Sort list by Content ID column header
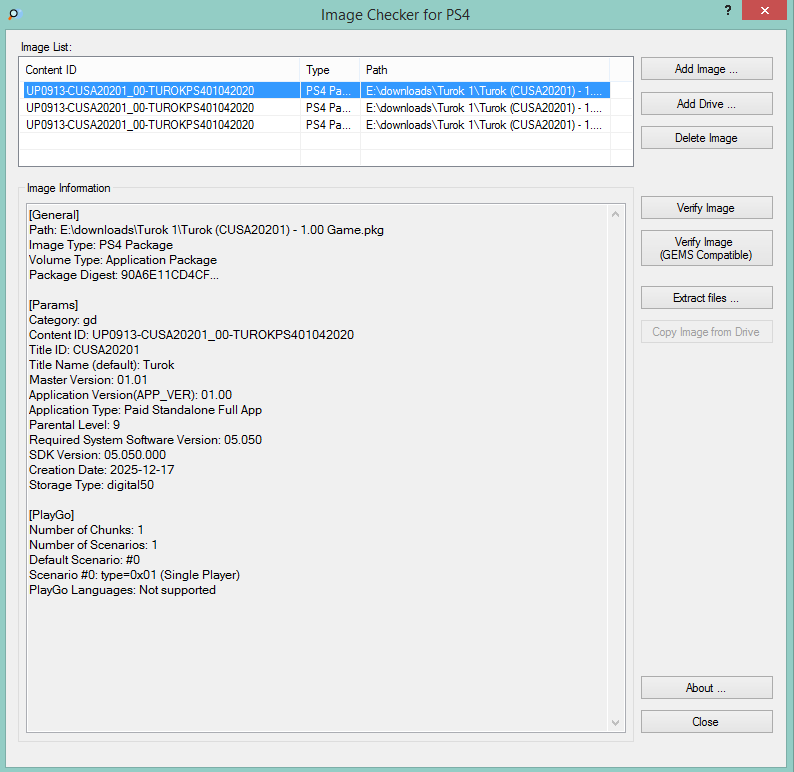Screen dimensions: 794x772 (x=160, y=70)
